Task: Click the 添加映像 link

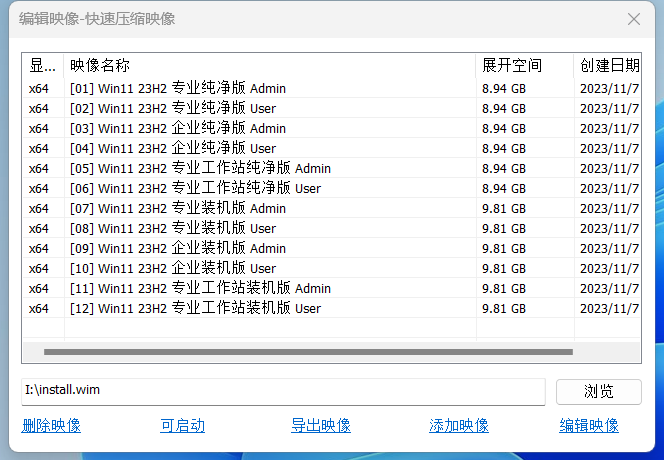Action: click(x=459, y=426)
